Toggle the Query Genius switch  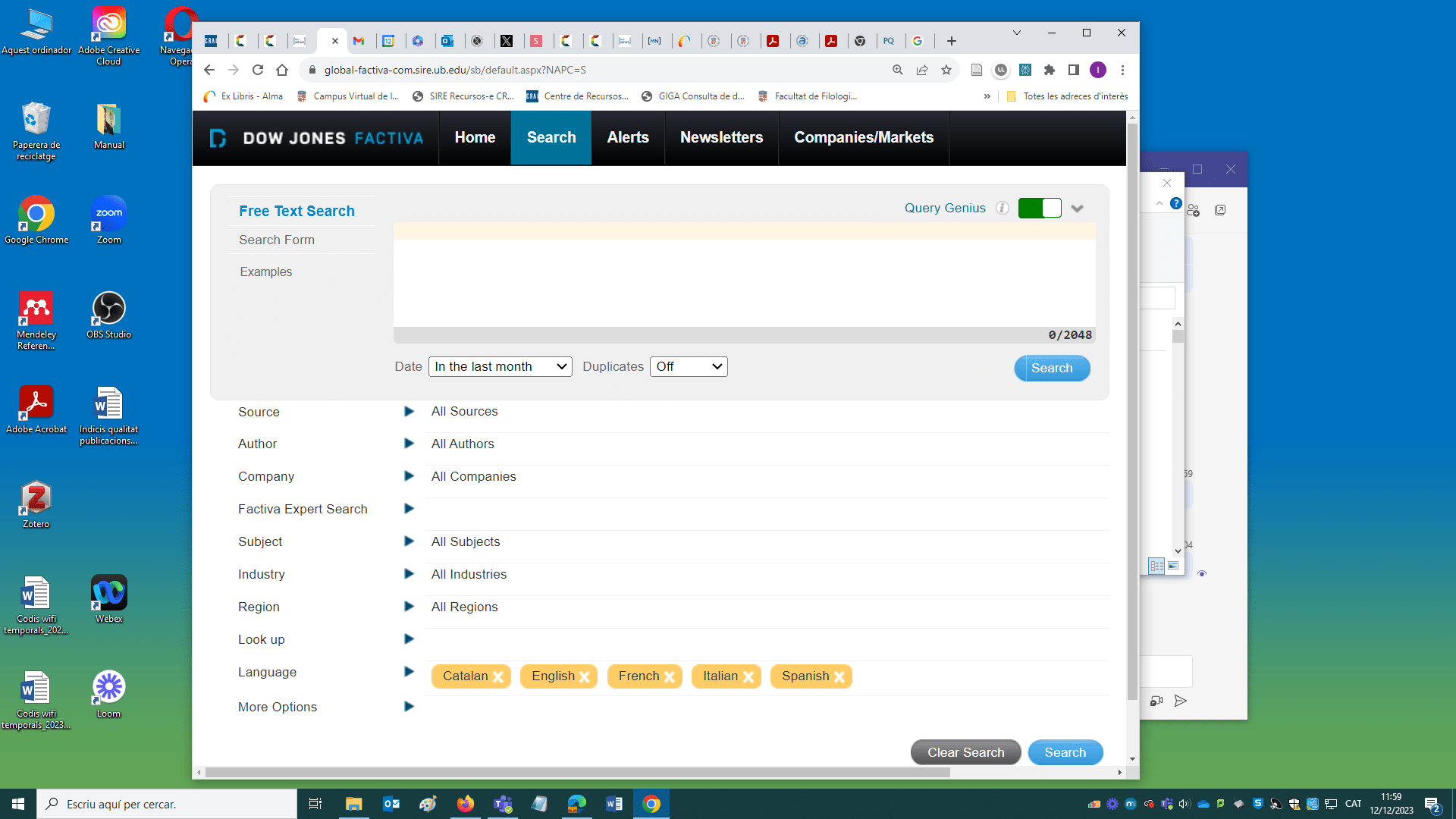click(x=1039, y=208)
